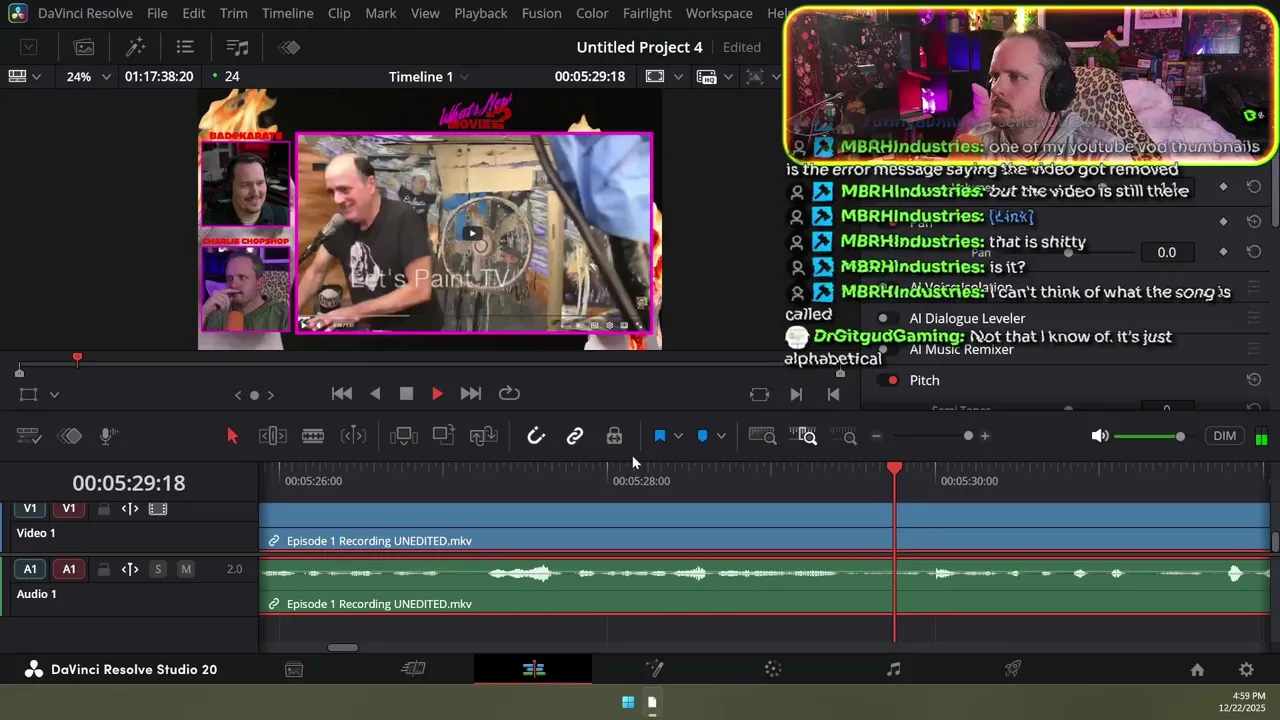The width and height of the screenshot is (1280, 720).
Task: Open Project Manager home icon
Action: click(x=1197, y=670)
